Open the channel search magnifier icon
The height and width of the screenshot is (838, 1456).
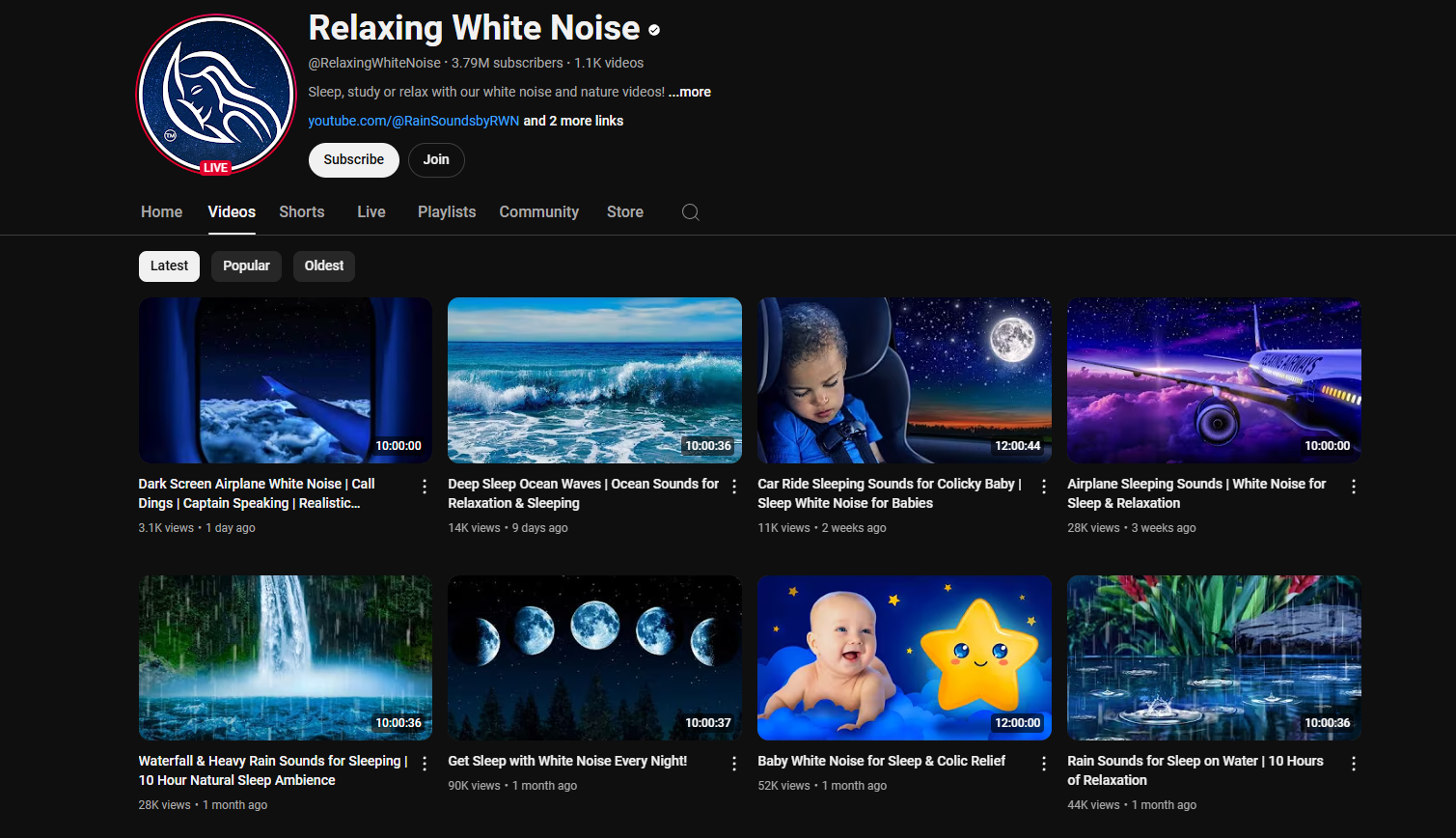coord(690,212)
